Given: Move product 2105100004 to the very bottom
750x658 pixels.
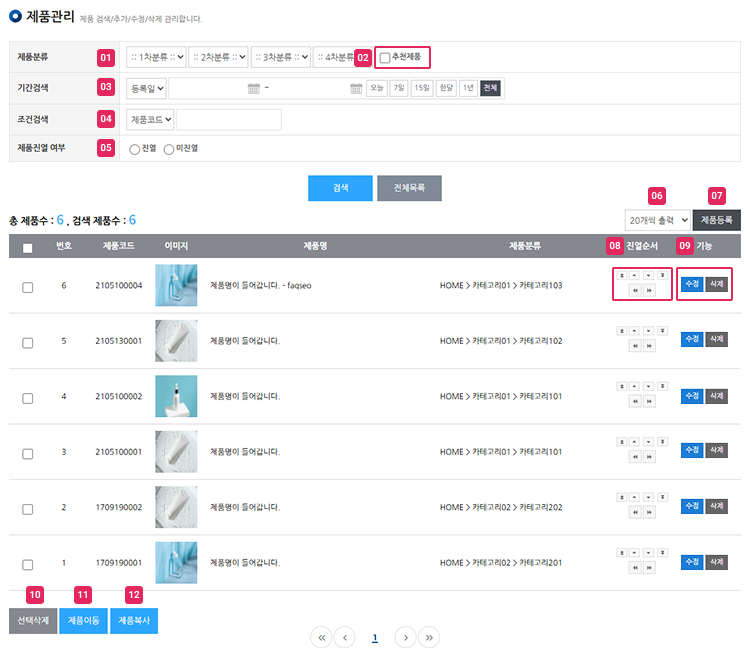Looking at the screenshot, I should tap(662, 275).
